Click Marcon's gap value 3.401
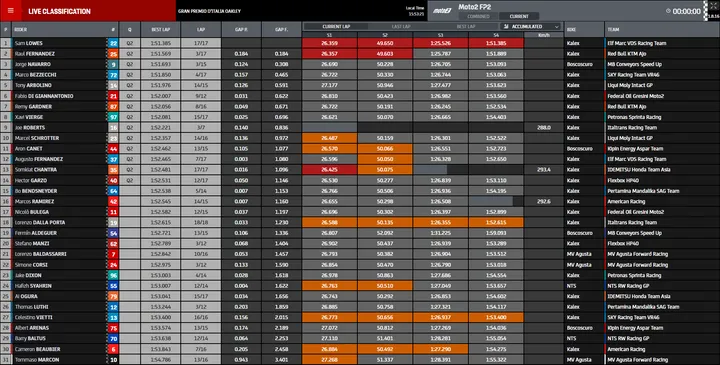 (x=281, y=359)
